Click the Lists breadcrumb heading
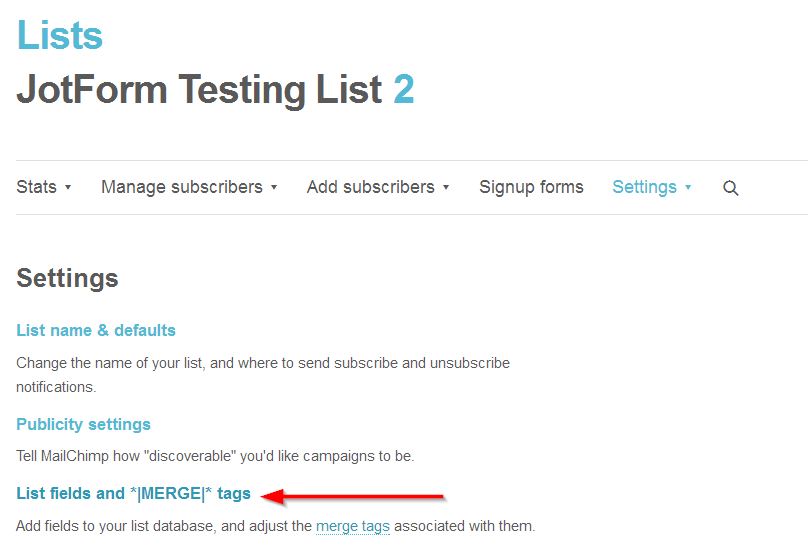808x554 pixels. pyautogui.click(x=60, y=36)
